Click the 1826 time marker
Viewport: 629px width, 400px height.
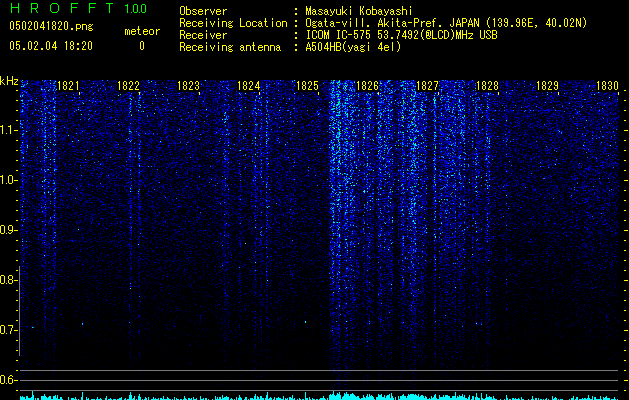coord(367,86)
